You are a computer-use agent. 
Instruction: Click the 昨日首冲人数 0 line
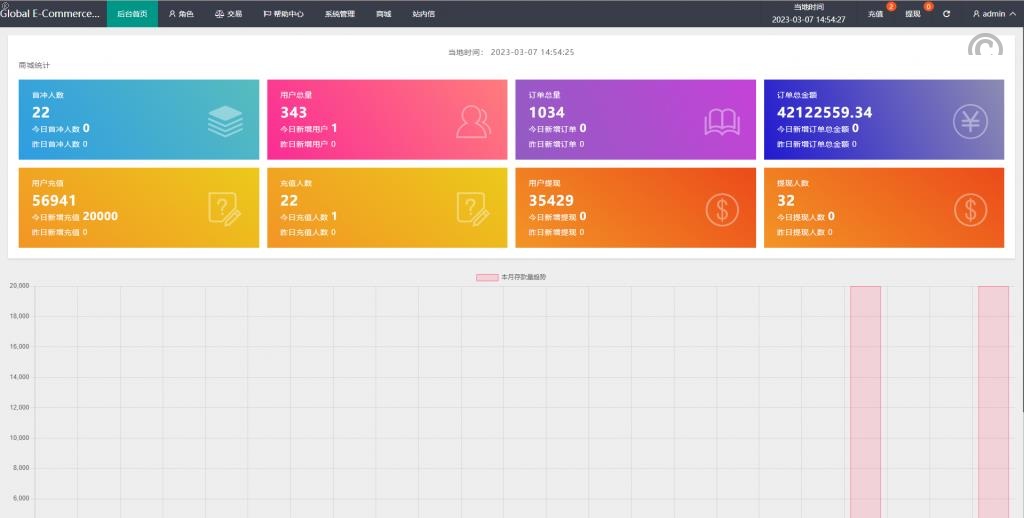point(59,144)
